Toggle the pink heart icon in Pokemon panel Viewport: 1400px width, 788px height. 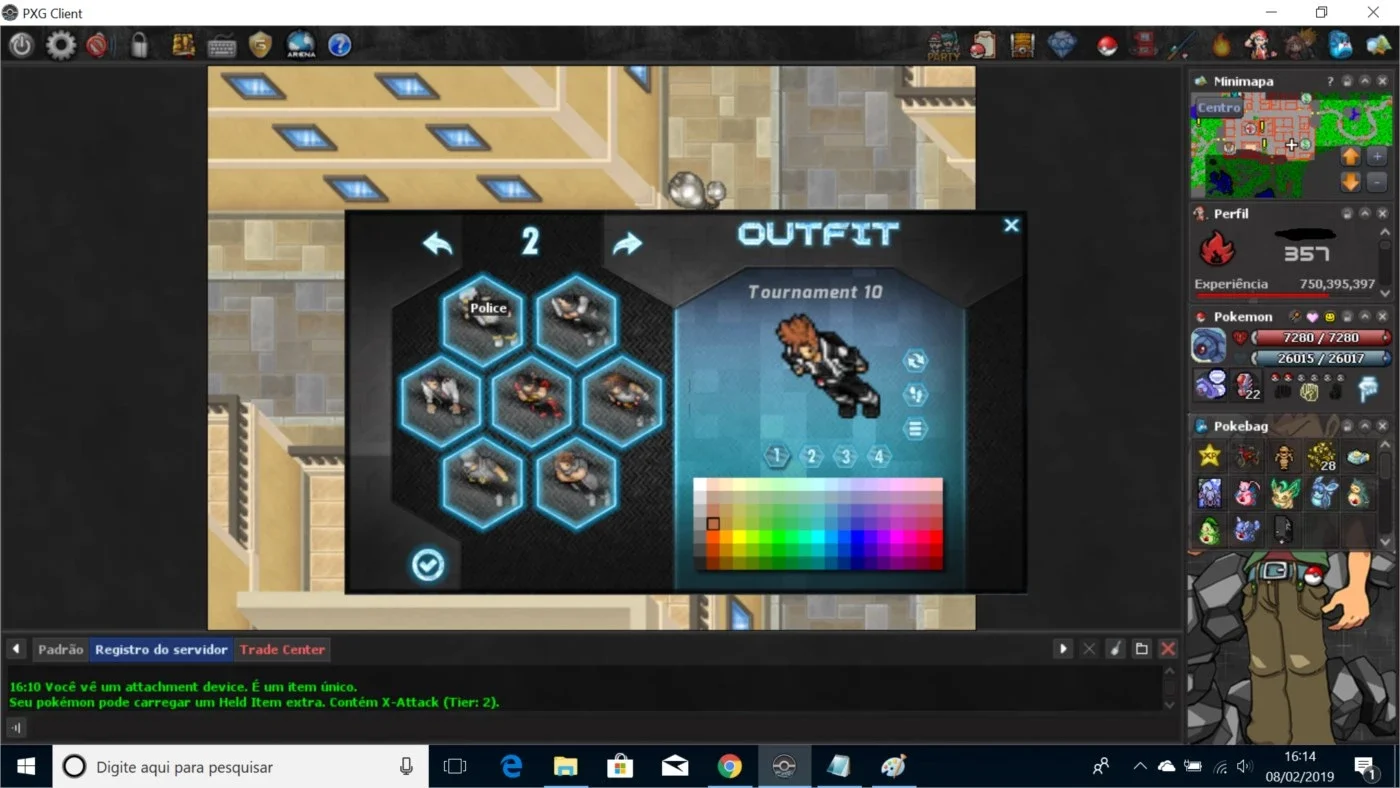pyautogui.click(x=1312, y=317)
